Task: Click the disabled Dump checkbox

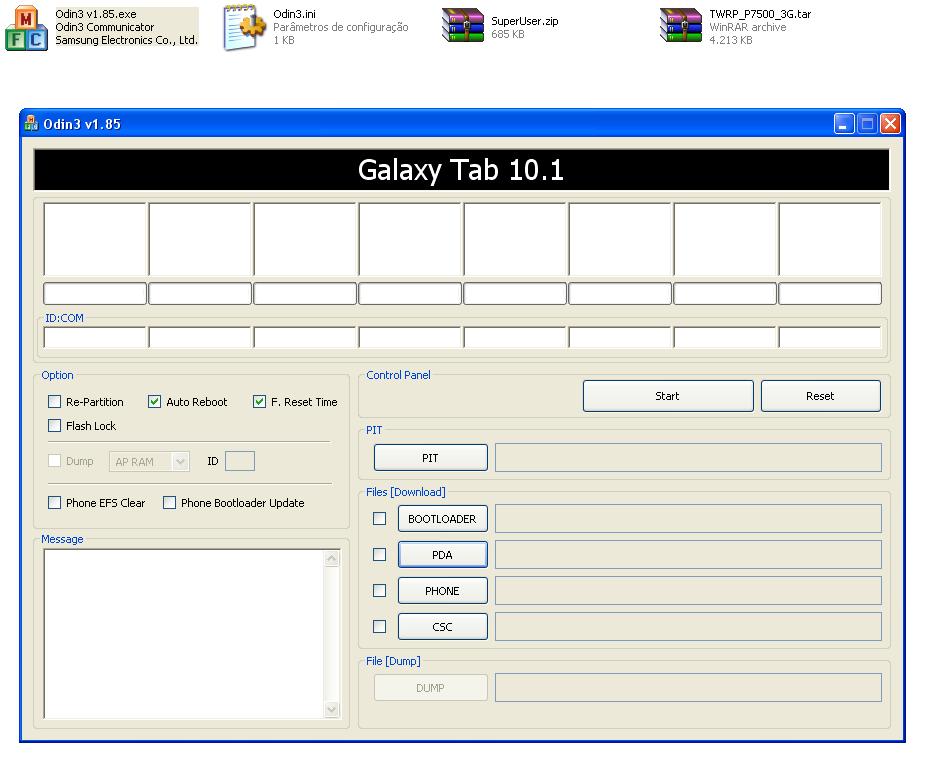Action: 54,461
